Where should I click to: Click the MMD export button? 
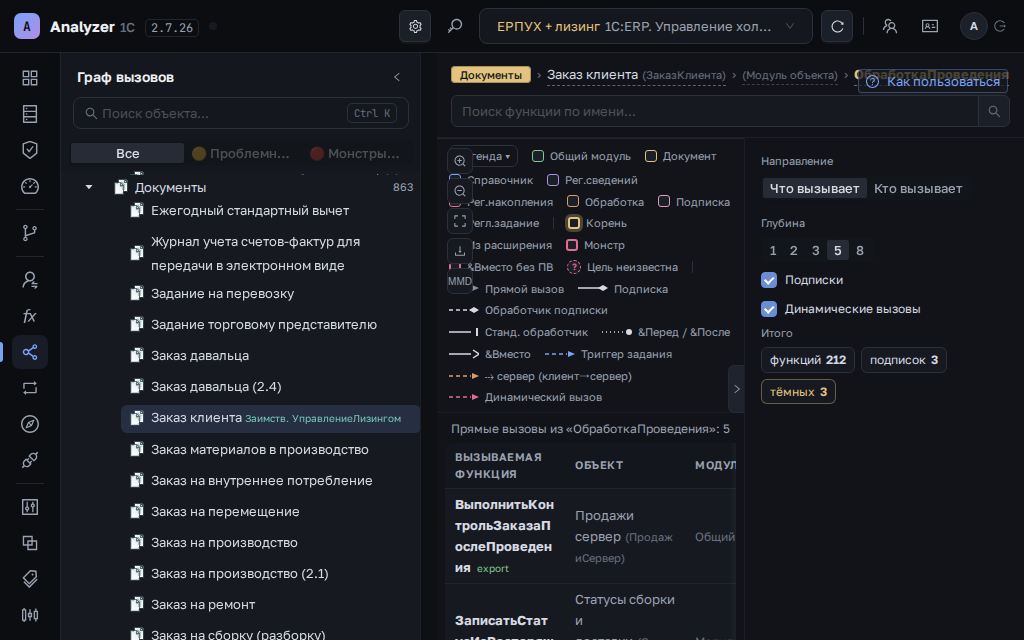pos(460,281)
